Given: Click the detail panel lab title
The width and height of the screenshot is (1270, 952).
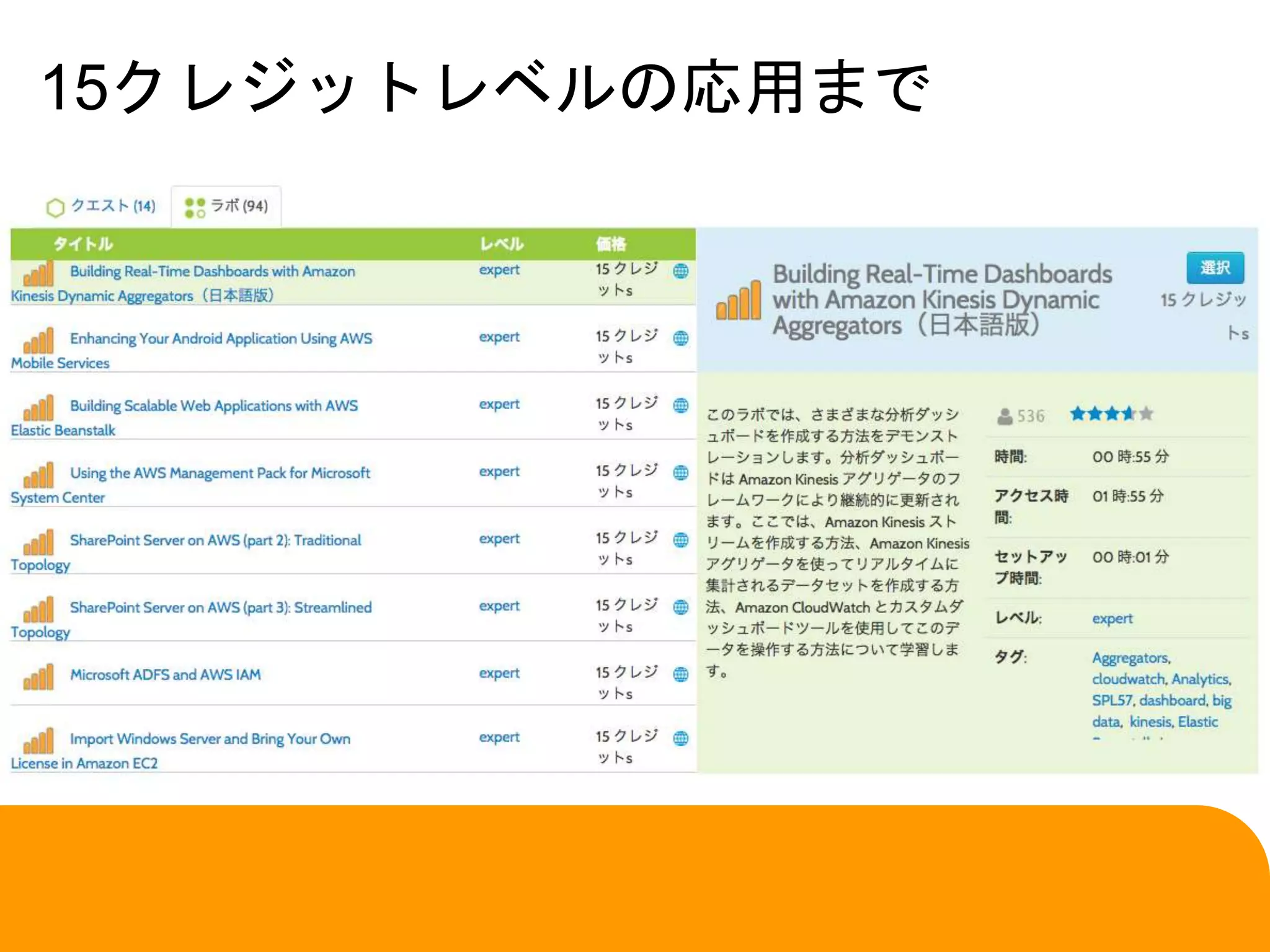Looking at the screenshot, I should coord(942,300).
